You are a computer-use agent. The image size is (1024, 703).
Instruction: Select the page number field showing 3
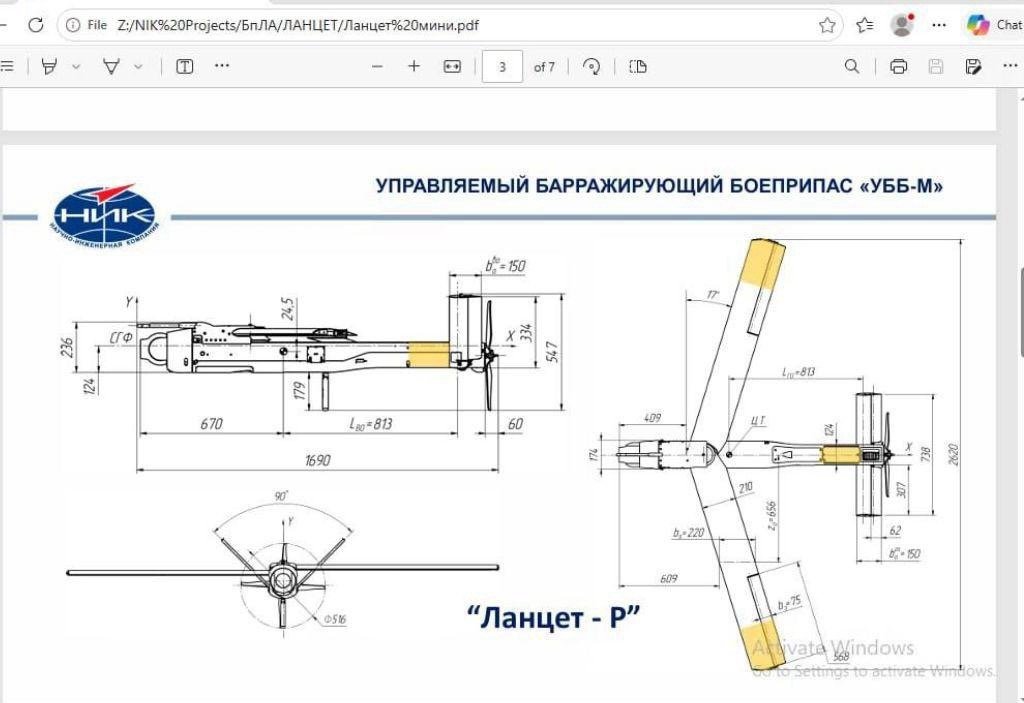pyautogui.click(x=502, y=67)
